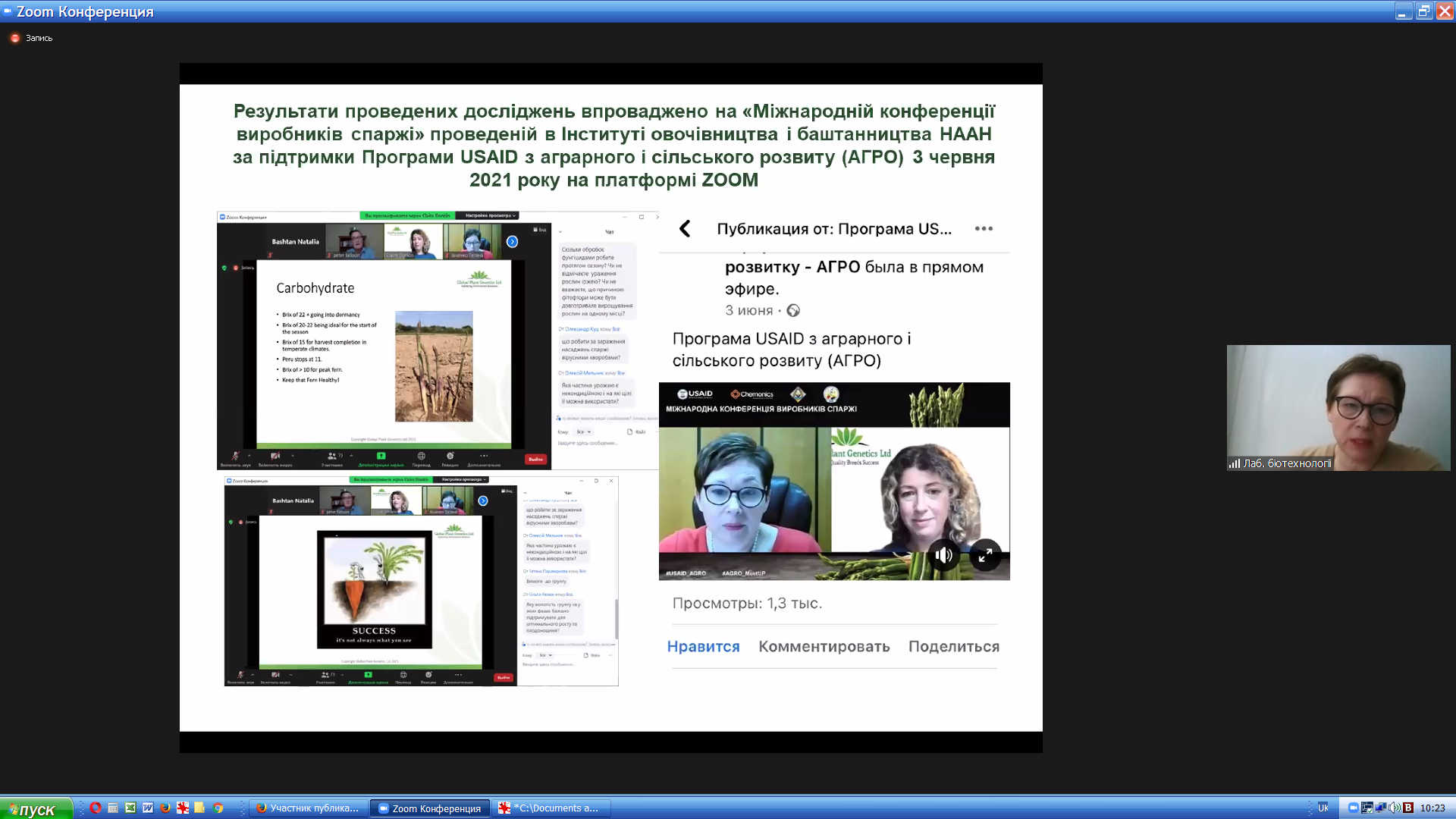1456x819 pixels.
Task: Click the USAID logo in the video banner
Action: [x=695, y=394]
